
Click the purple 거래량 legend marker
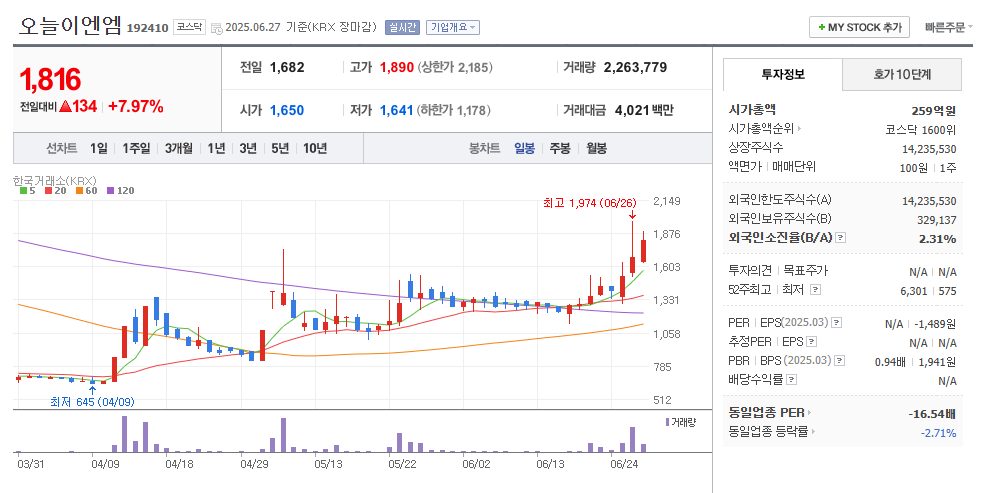pyautogui.click(x=667, y=422)
